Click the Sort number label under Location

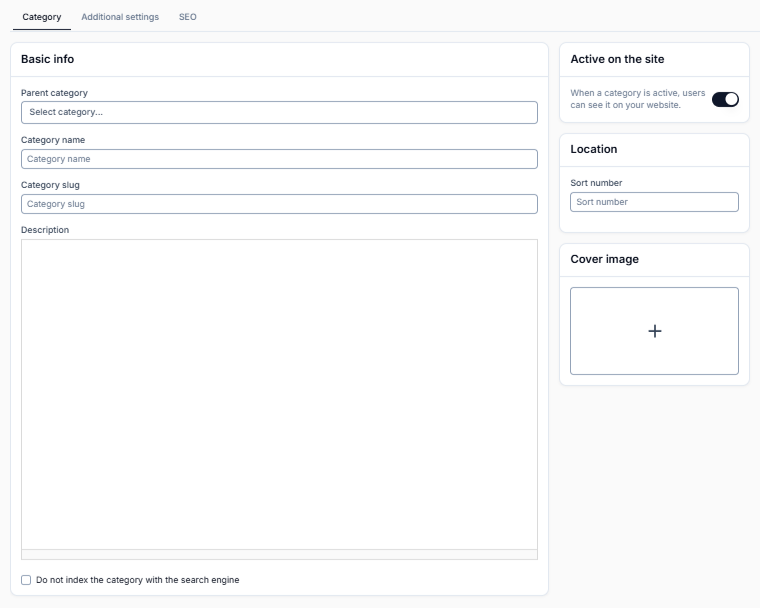pyautogui.click(x=596, y=183)
